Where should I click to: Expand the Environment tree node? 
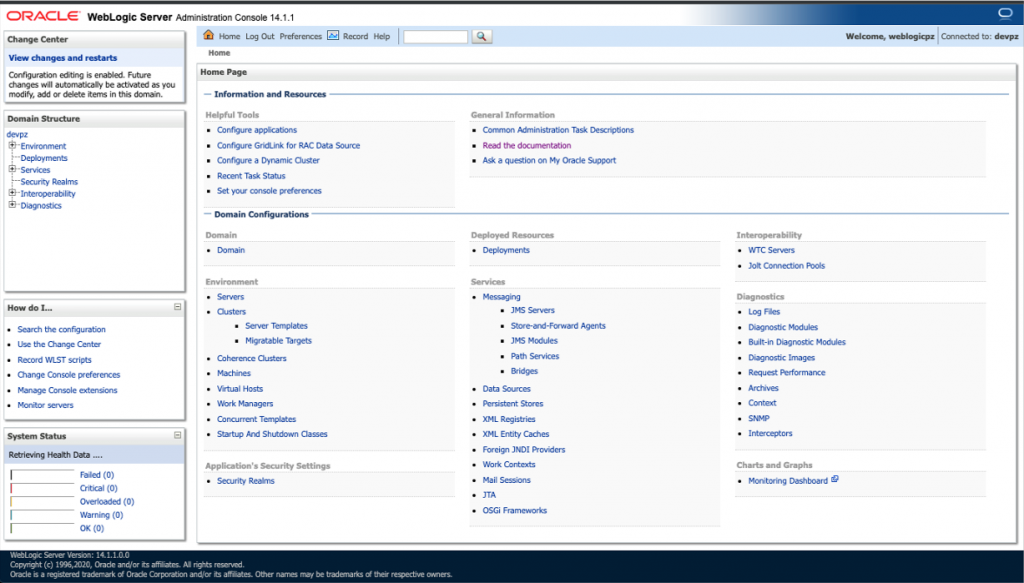click(12, 146)
